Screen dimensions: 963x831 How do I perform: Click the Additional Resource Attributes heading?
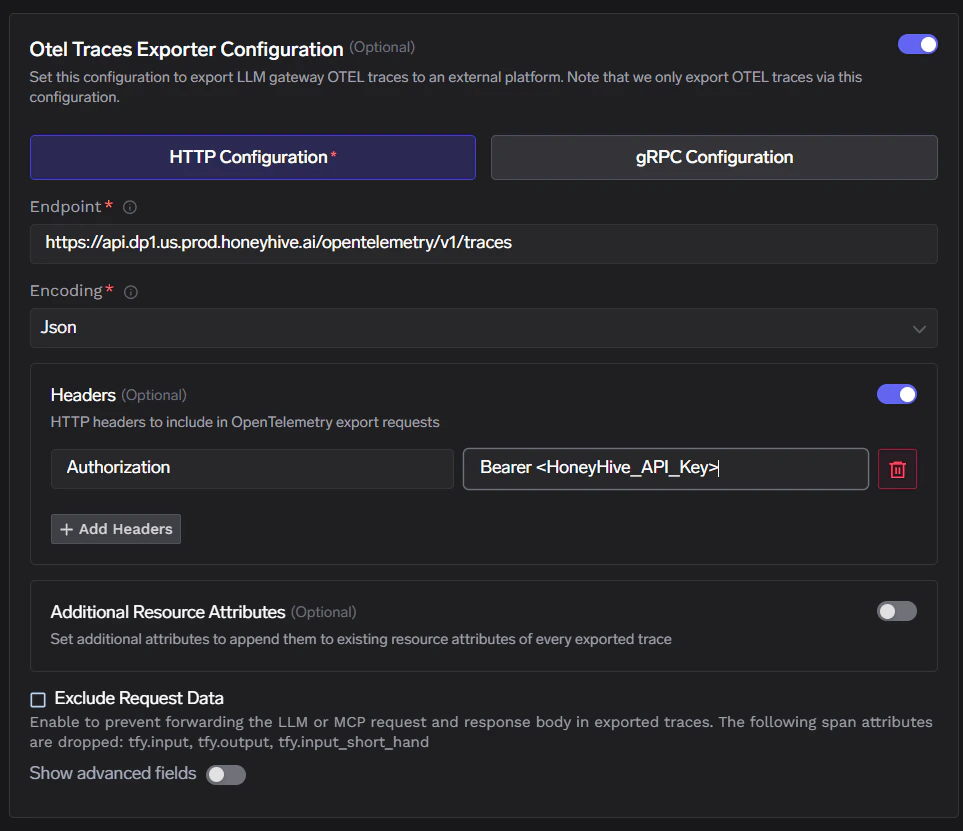point(168,612)
